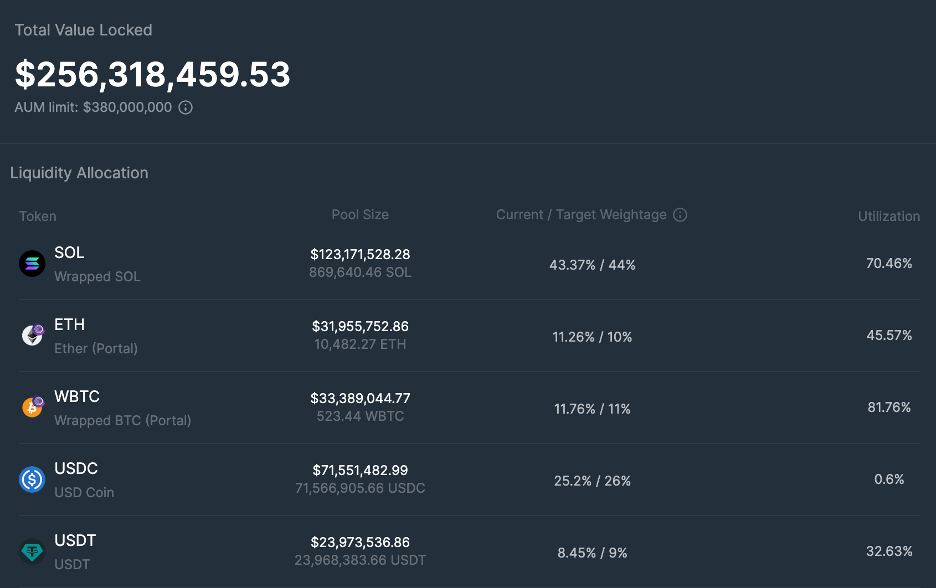Click the USD Coin token name
Screen dimensions: 936x588
coord(84,493)
